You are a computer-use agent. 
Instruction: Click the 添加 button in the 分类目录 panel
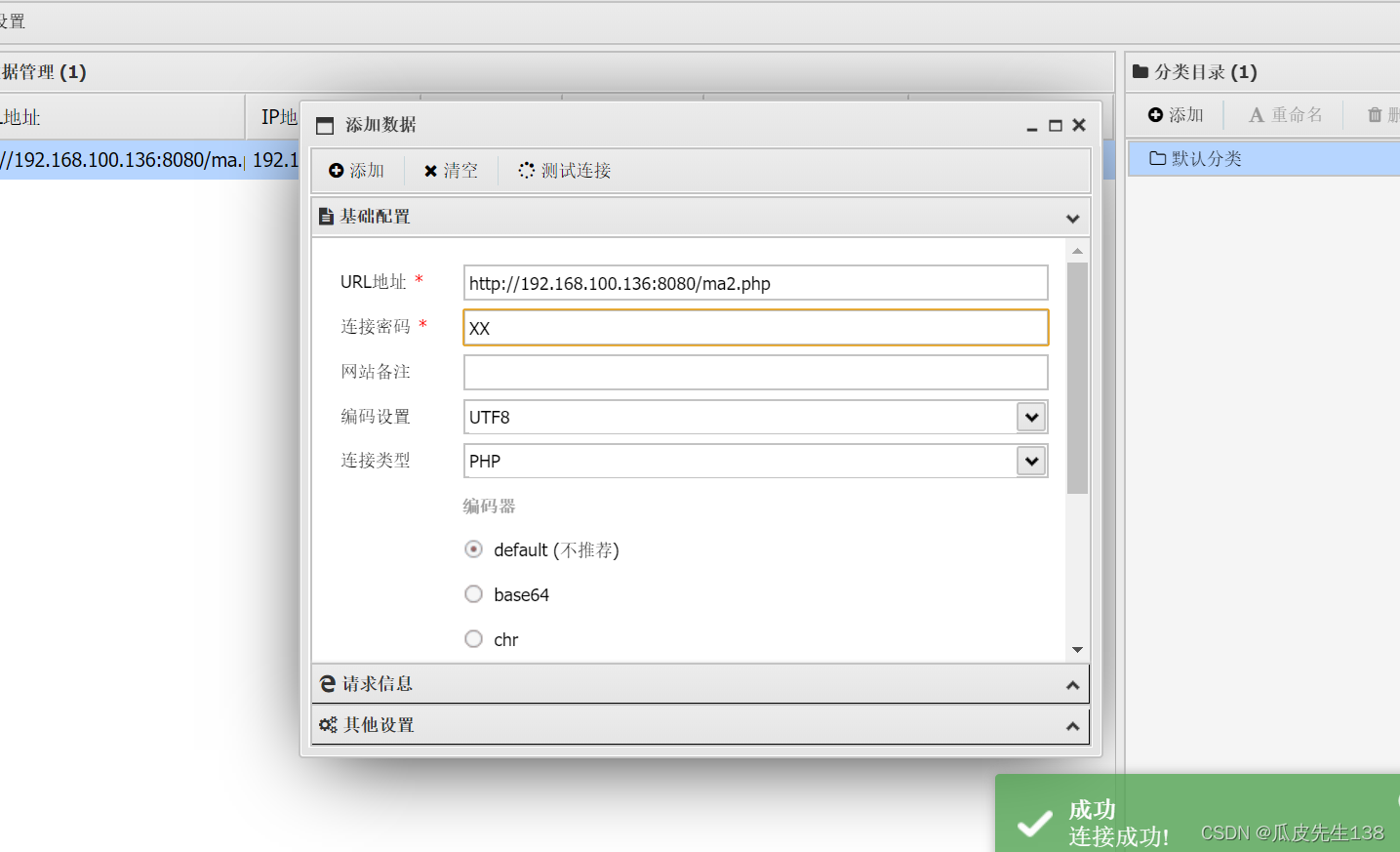point(1175,114)
